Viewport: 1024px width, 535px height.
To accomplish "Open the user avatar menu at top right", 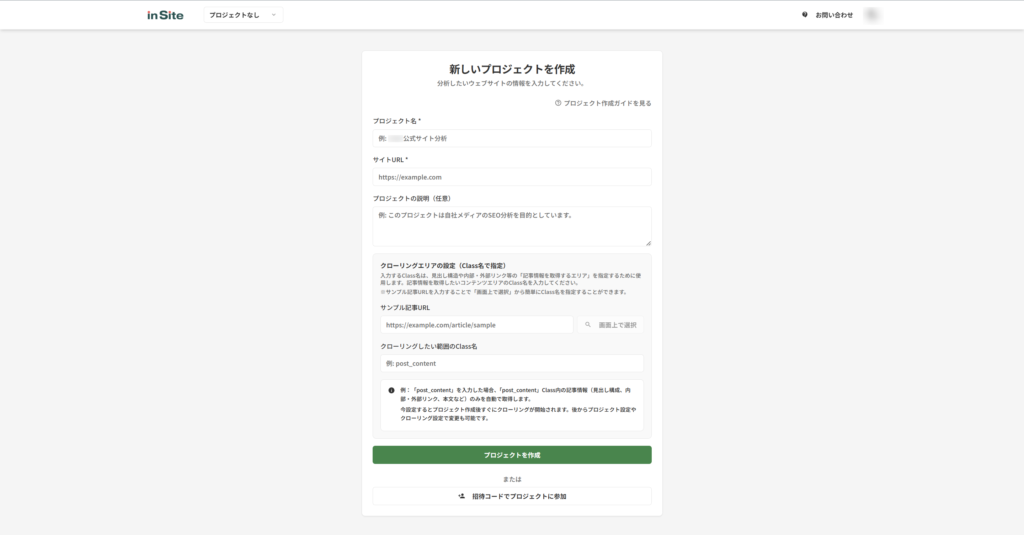I will [x=873, y=15].
